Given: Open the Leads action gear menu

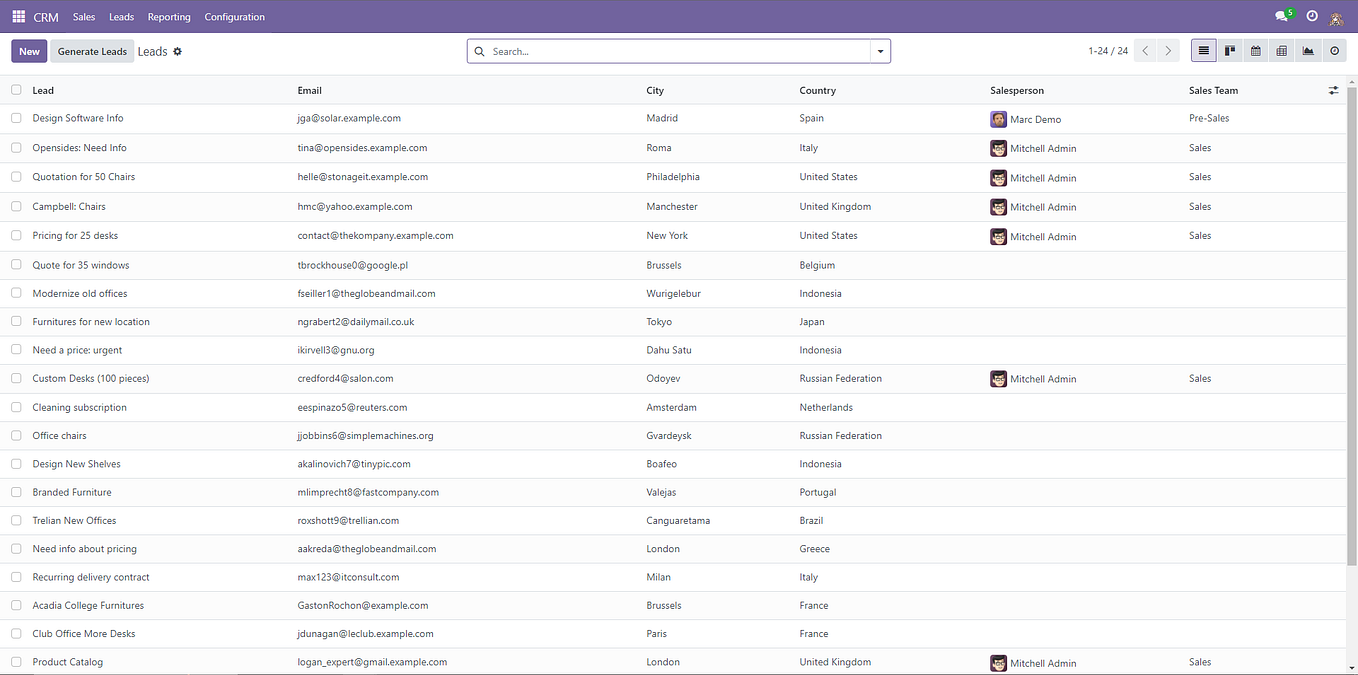Looking at the screenshot, I should point(176,50).
